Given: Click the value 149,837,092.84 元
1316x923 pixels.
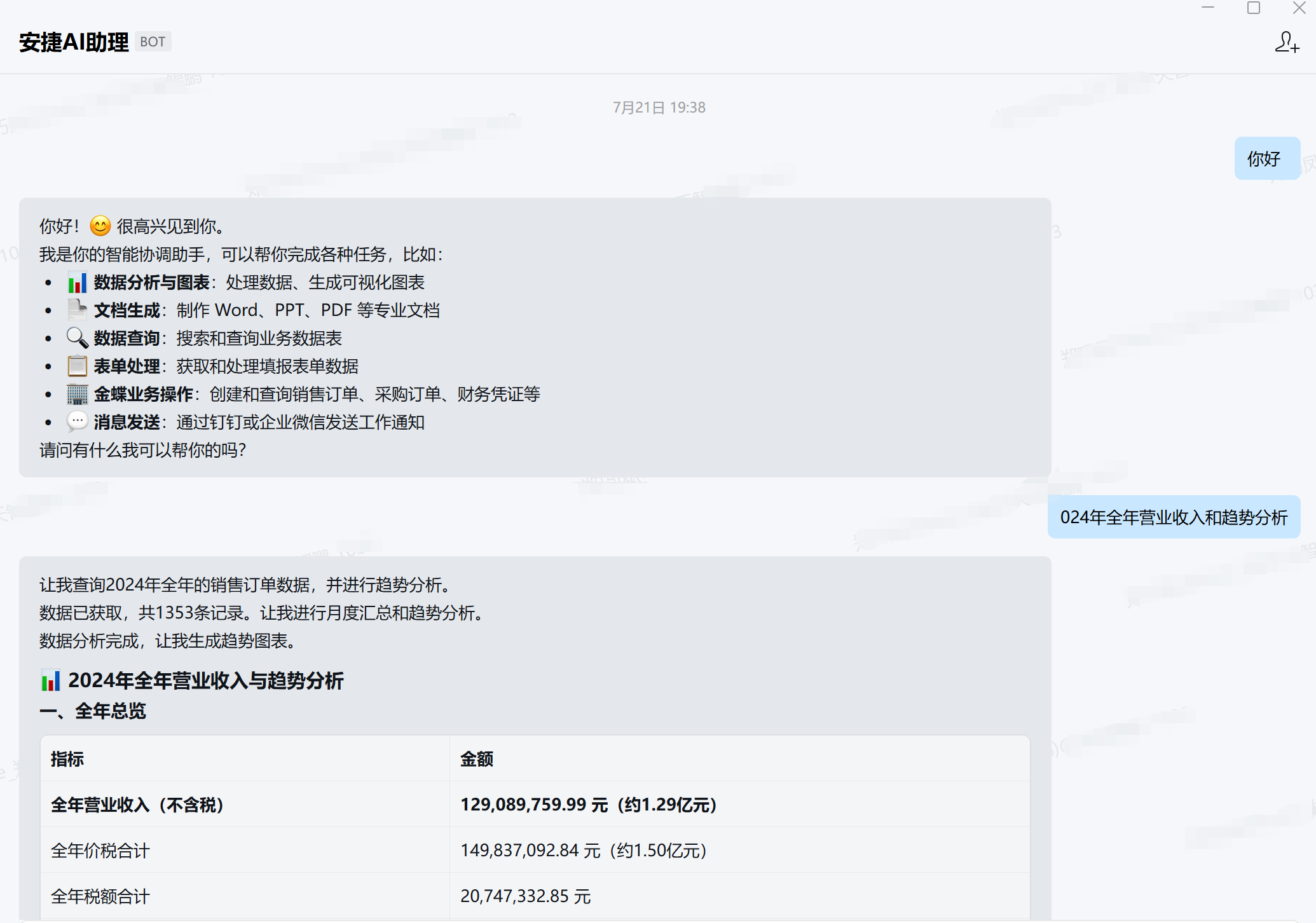Looking at the screenshot, I should (530, 851).
